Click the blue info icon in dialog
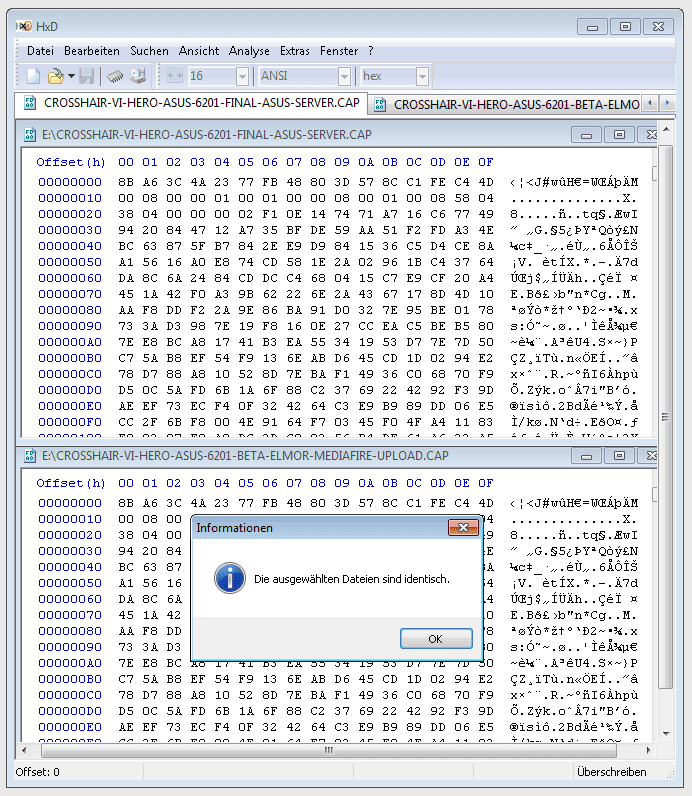The image size is (692, 796). [x=229, y=578]
